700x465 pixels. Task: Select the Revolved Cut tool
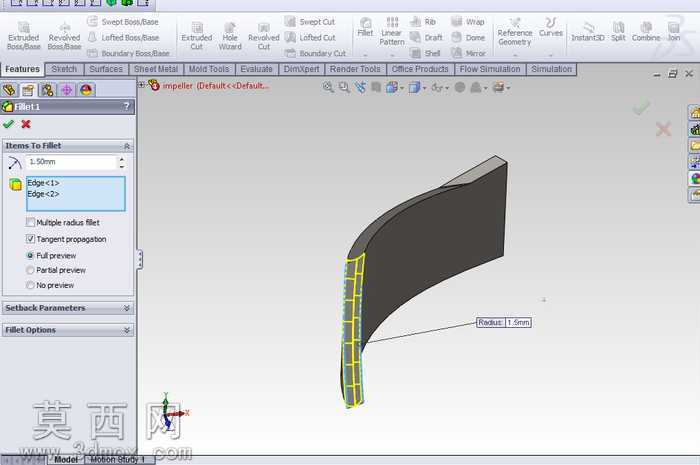click(263, 36)
